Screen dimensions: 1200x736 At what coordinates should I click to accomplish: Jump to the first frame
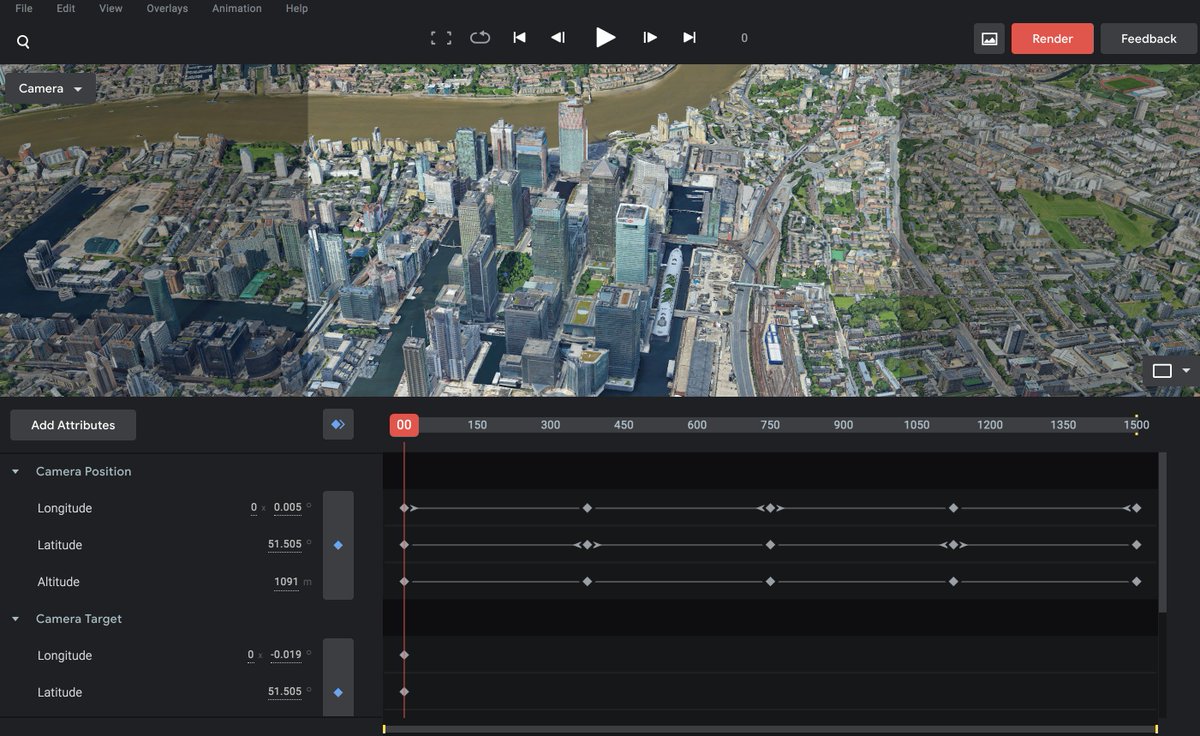tap(519, 37)
